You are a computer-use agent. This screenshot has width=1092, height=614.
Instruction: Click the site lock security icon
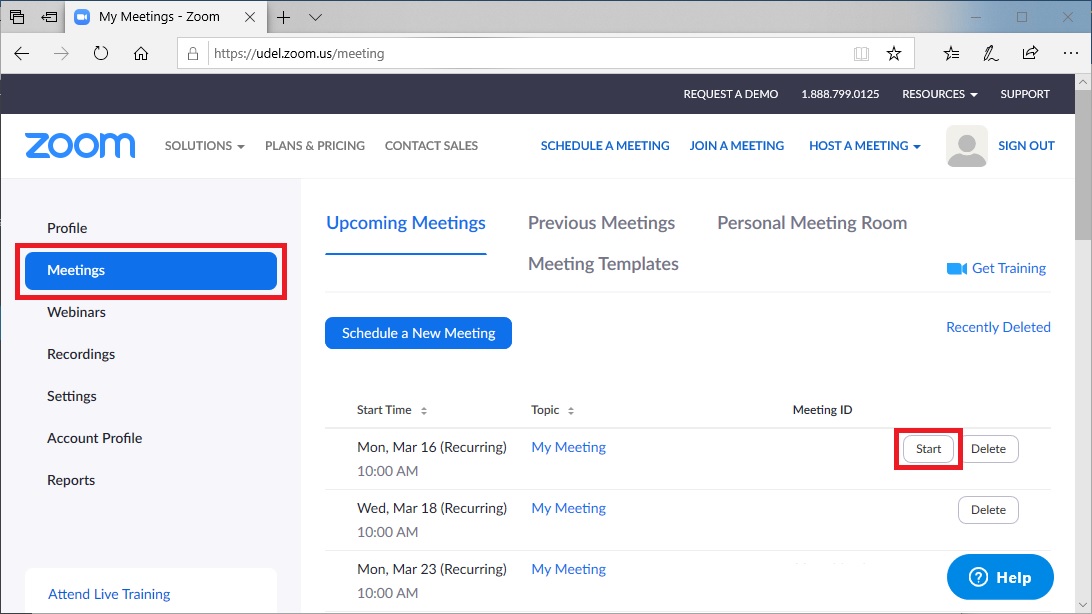pyautogui.click(x=193, y=54)
